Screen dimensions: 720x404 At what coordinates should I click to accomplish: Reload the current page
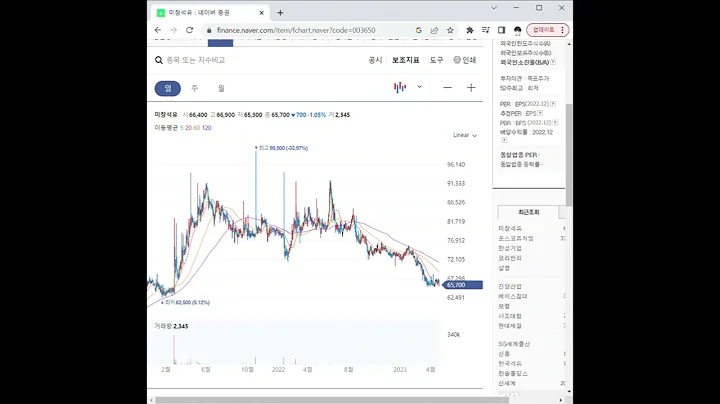pos(189,30)
